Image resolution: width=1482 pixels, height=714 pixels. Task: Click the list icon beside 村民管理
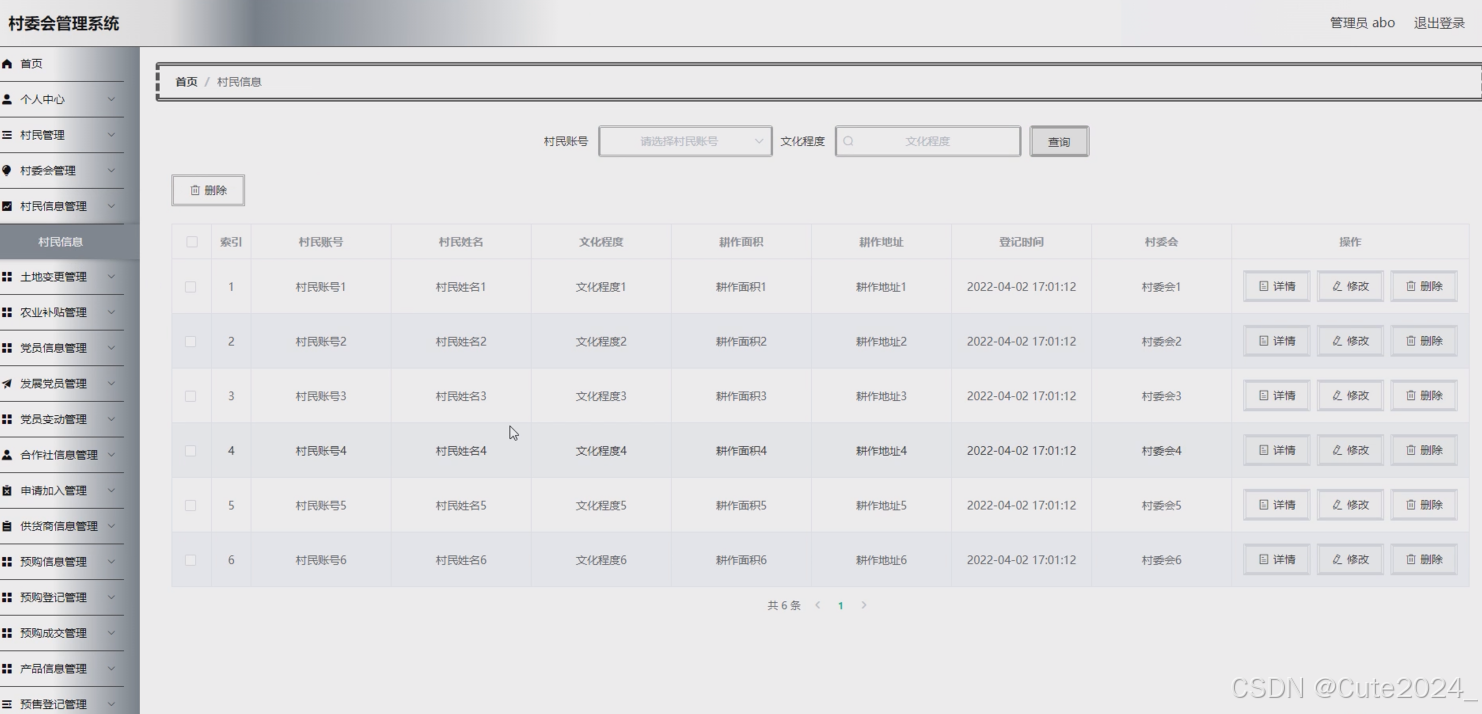[7, 135]
